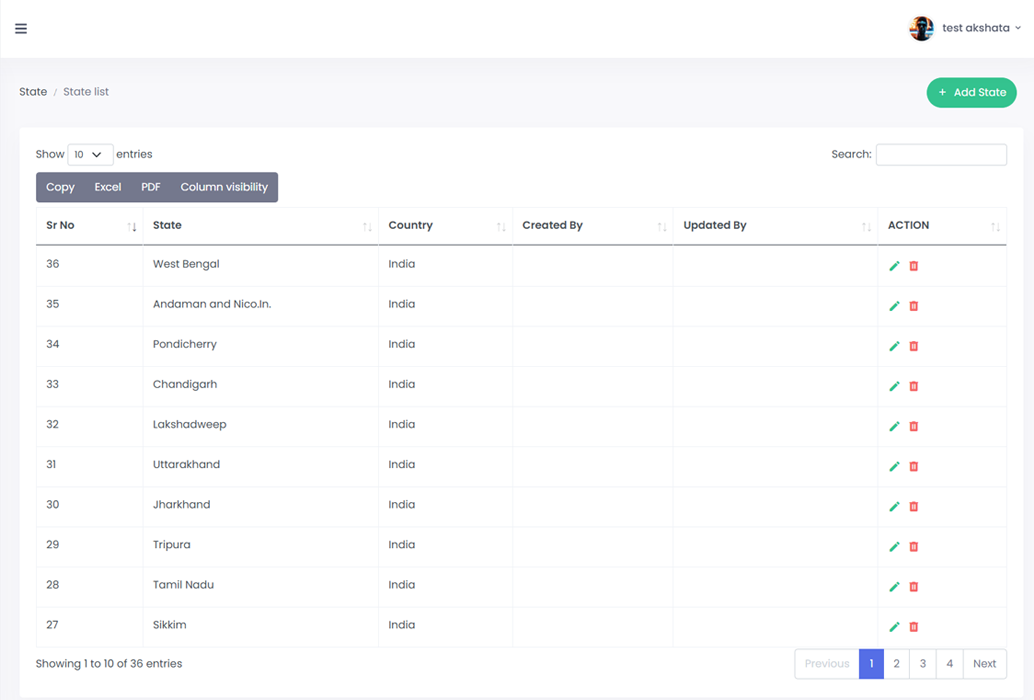Viewport: 1034px width, 700px height.
Task: Edit the Andaman and Nico.In. row
Action: click(x=894, y=306)
